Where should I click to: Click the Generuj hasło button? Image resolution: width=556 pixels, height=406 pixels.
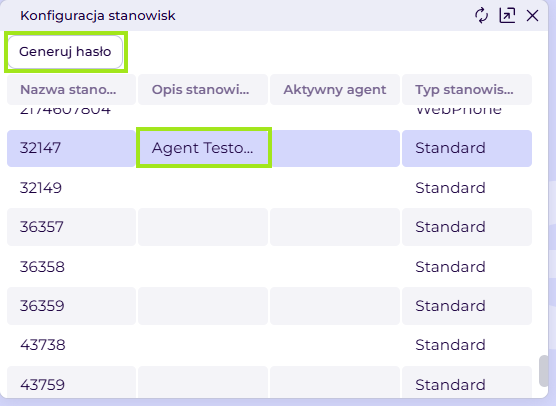click(65, 52)
